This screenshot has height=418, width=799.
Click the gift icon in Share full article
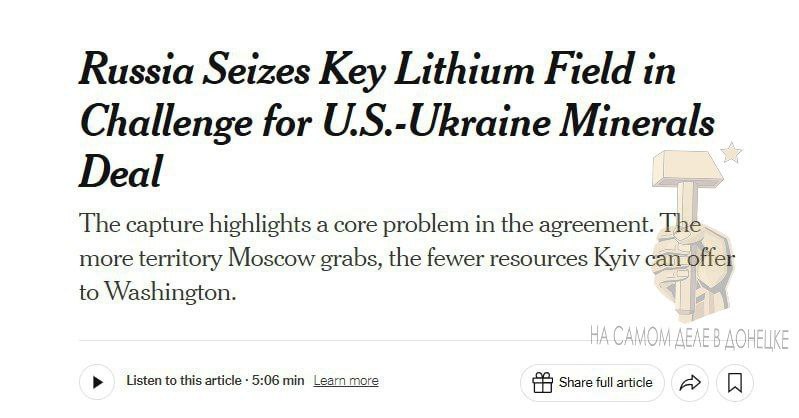pyautogui.click(x=542, y=382)
